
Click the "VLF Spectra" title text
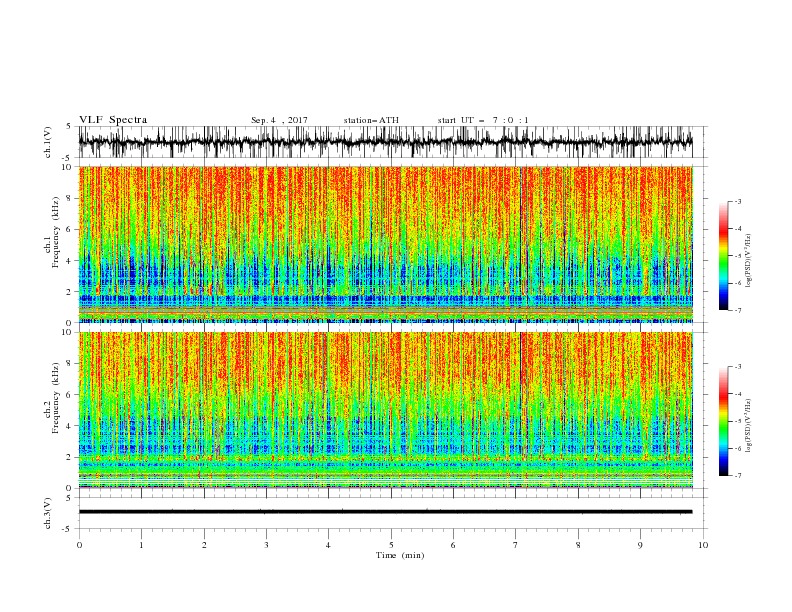(113, 120)
